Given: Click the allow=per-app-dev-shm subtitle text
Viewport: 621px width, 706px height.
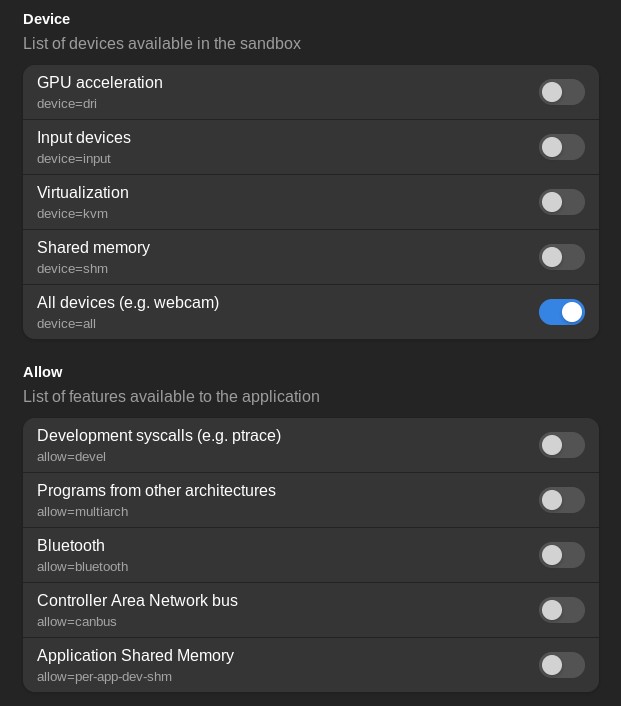Looking at the screenshot, I should point(104,677).
